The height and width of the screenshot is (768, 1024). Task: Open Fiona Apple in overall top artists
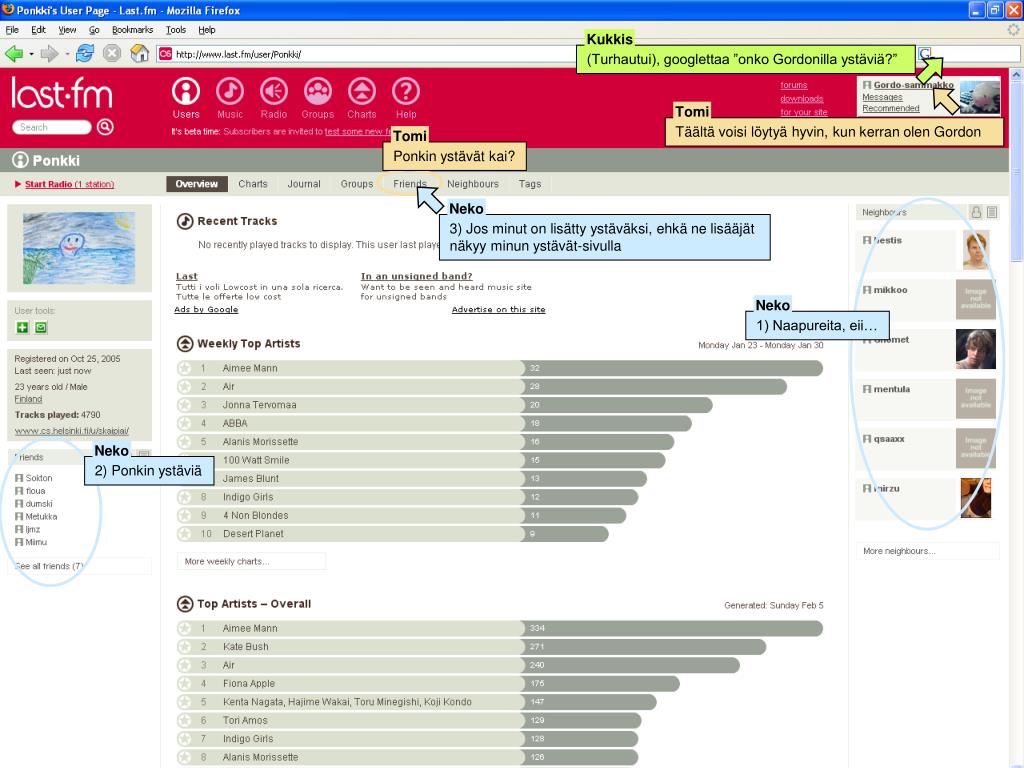coord(248,683)
